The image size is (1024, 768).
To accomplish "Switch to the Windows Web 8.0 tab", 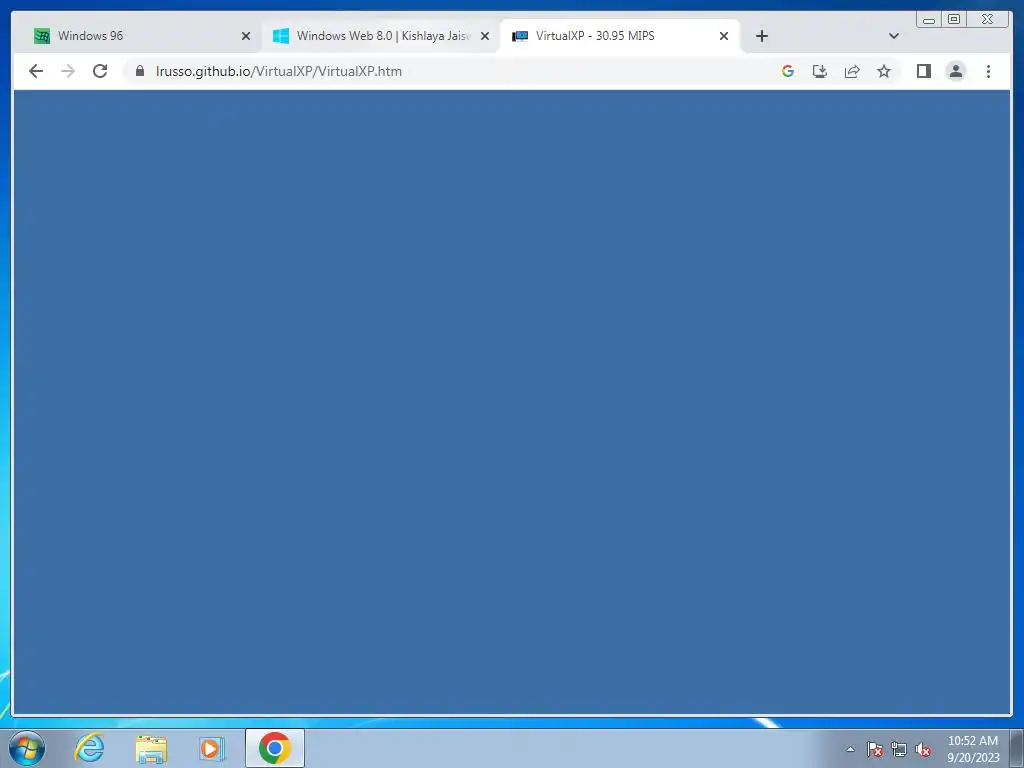I will (381, 36).
